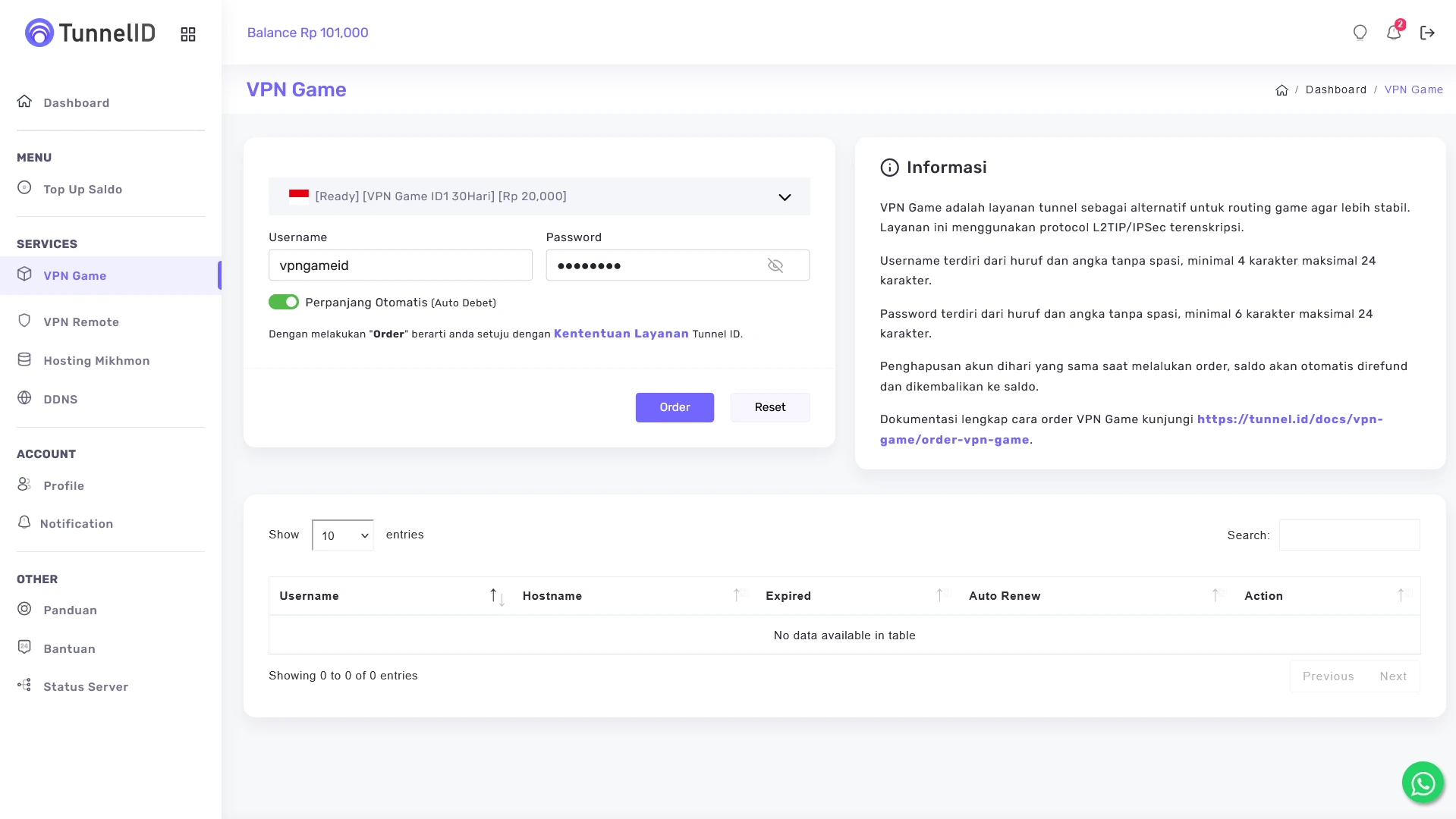Click the VPN Remote shield icon
The width and height of the screenshot is (1456, 819).
(24, 320)
